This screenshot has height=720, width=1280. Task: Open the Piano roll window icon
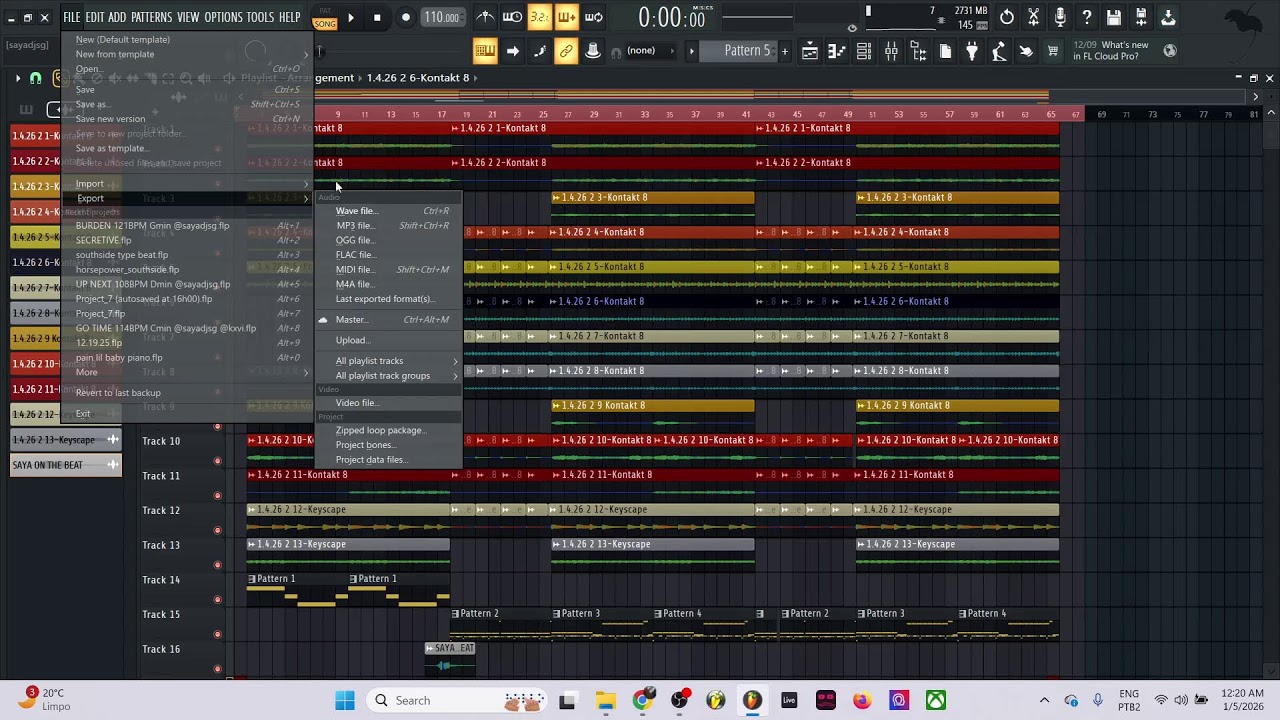coord(837,51)
